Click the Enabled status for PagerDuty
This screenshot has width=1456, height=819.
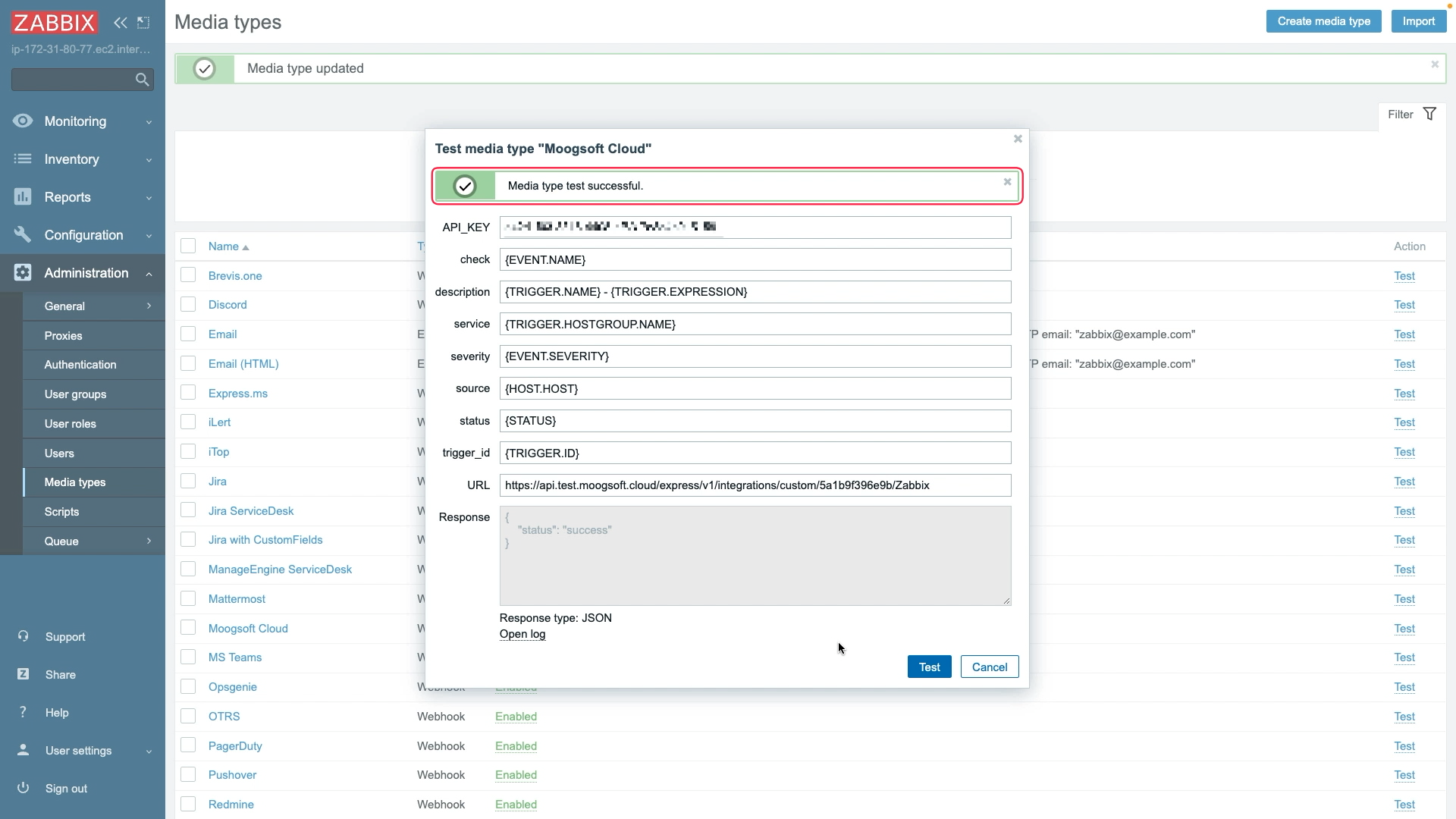coord(516,746)
